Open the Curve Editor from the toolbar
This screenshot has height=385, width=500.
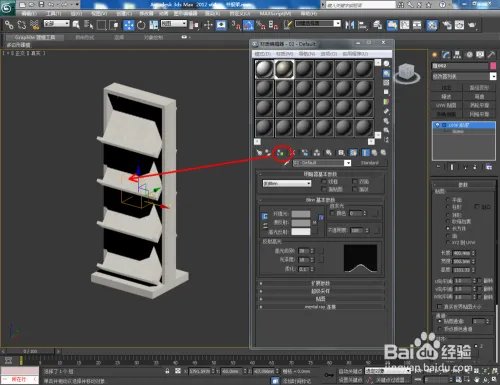pyautogui.click(x=405, y=25)
